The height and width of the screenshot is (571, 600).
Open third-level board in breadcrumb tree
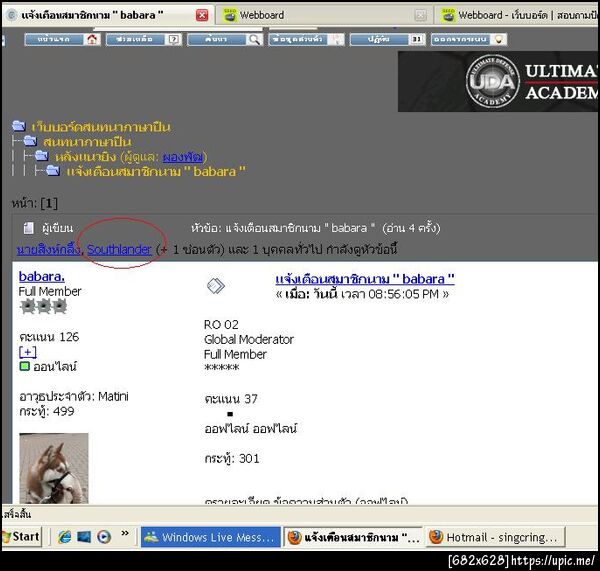[x=87, y=157]
